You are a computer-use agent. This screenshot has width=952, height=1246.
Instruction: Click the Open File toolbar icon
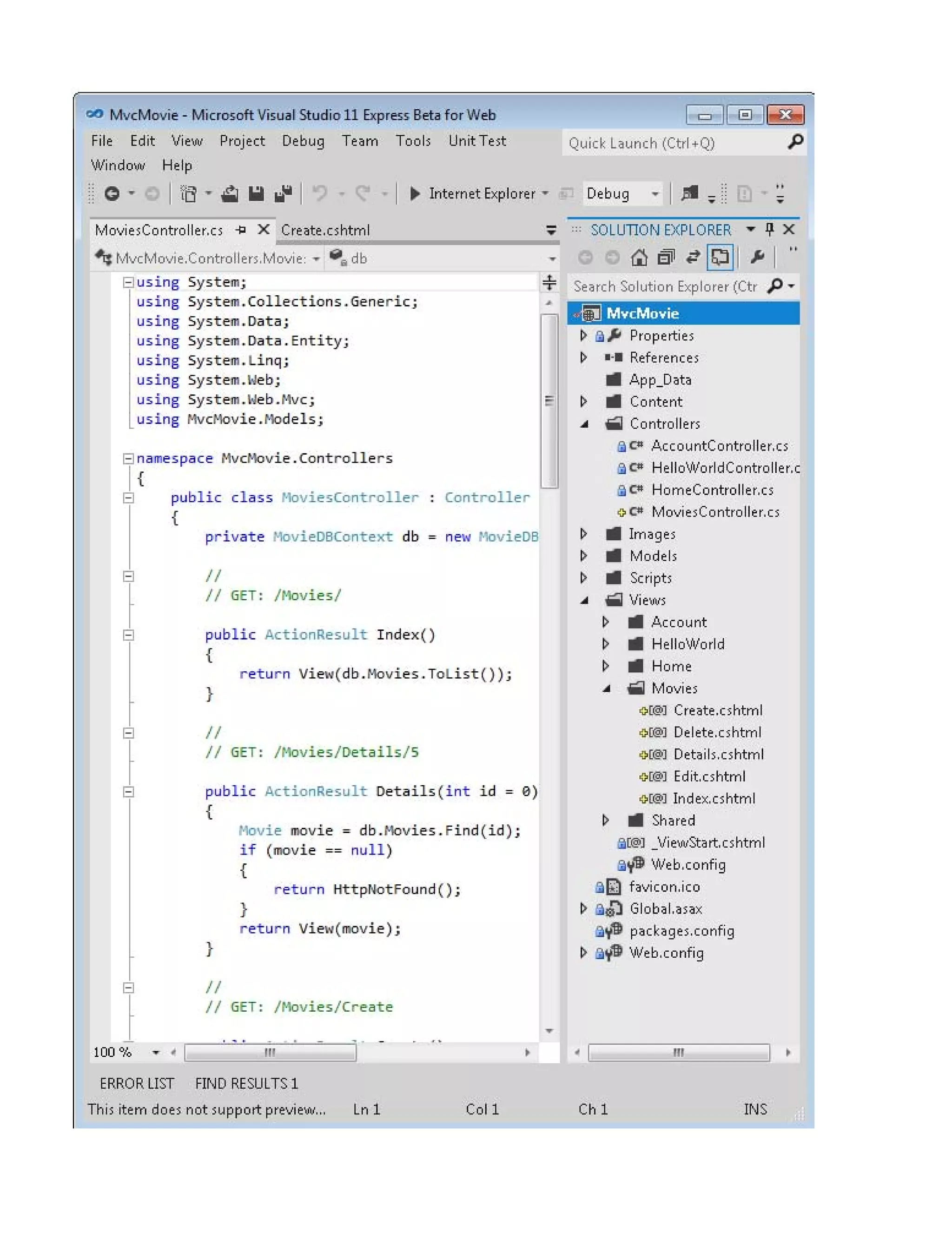click(x=230, y=194)
